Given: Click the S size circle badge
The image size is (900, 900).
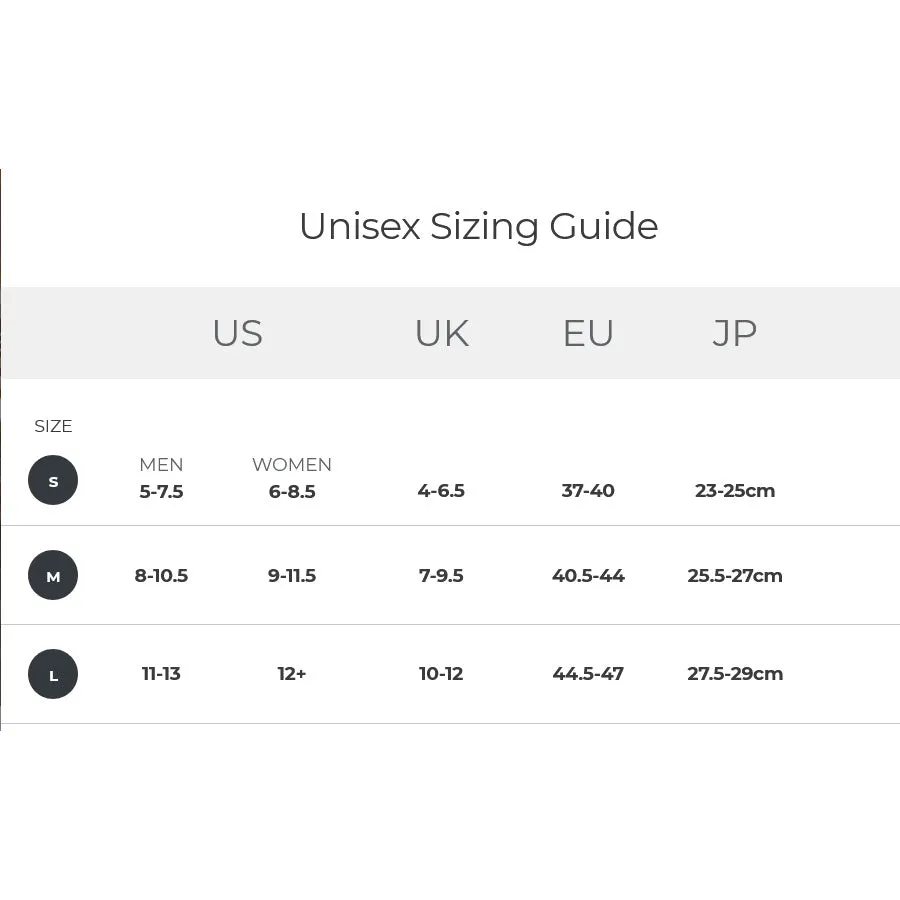Looking at the screenshot, I should [53, 480].
